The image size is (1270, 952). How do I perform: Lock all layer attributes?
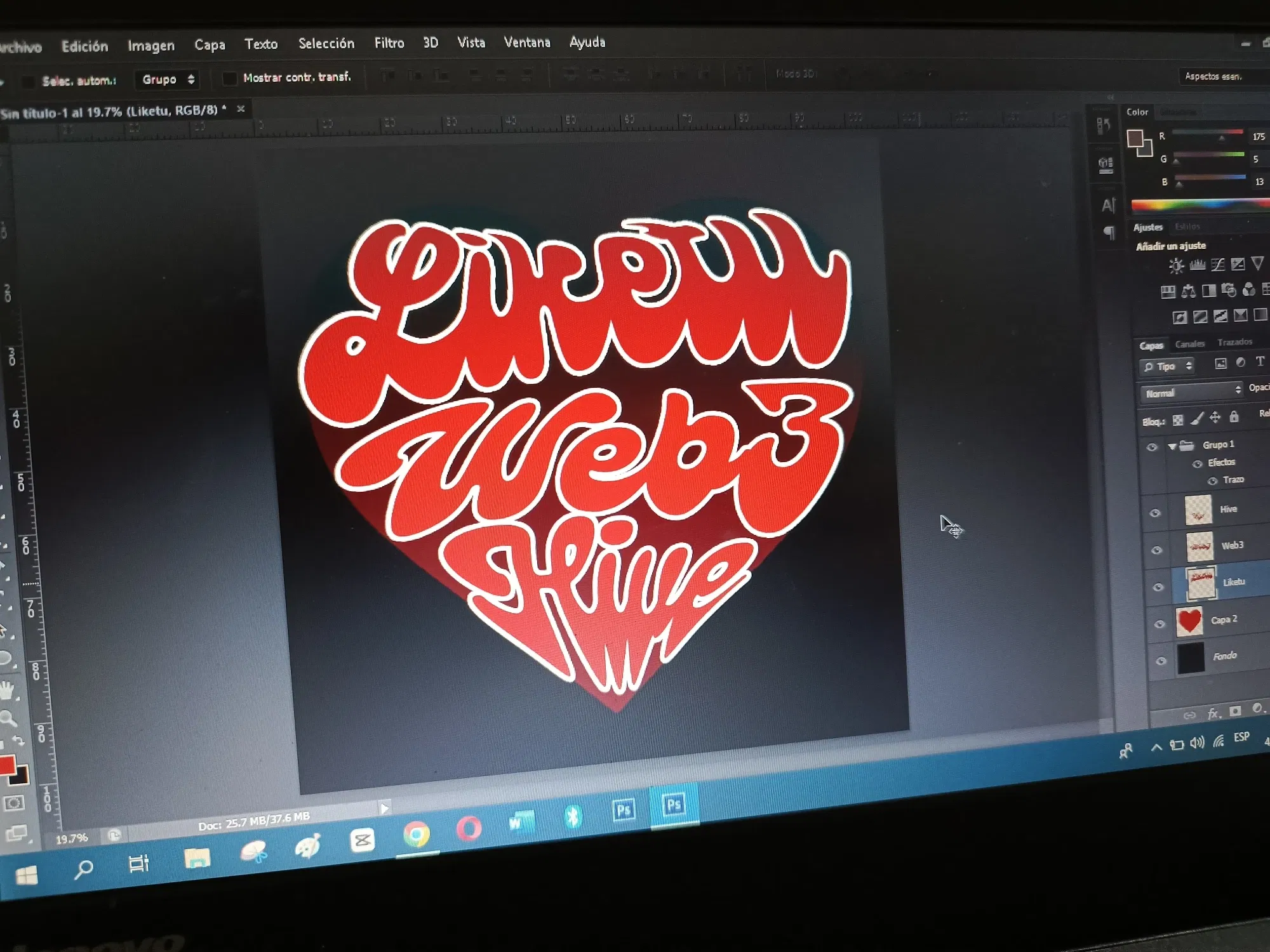point(1234,416)
